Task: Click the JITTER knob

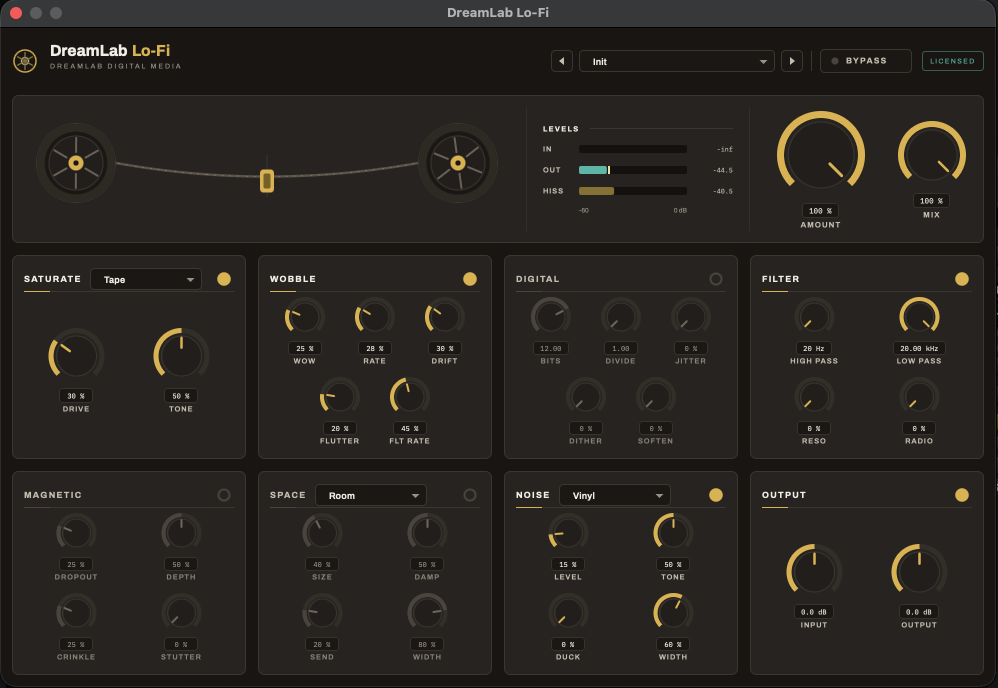Action: click(x=691, y=317)
